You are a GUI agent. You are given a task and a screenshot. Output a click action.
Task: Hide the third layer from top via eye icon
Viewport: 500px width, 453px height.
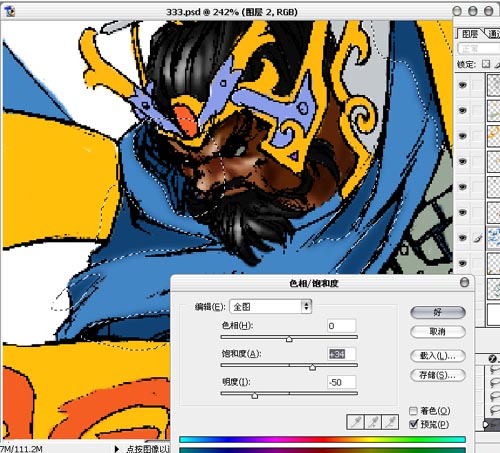[462, 136]
